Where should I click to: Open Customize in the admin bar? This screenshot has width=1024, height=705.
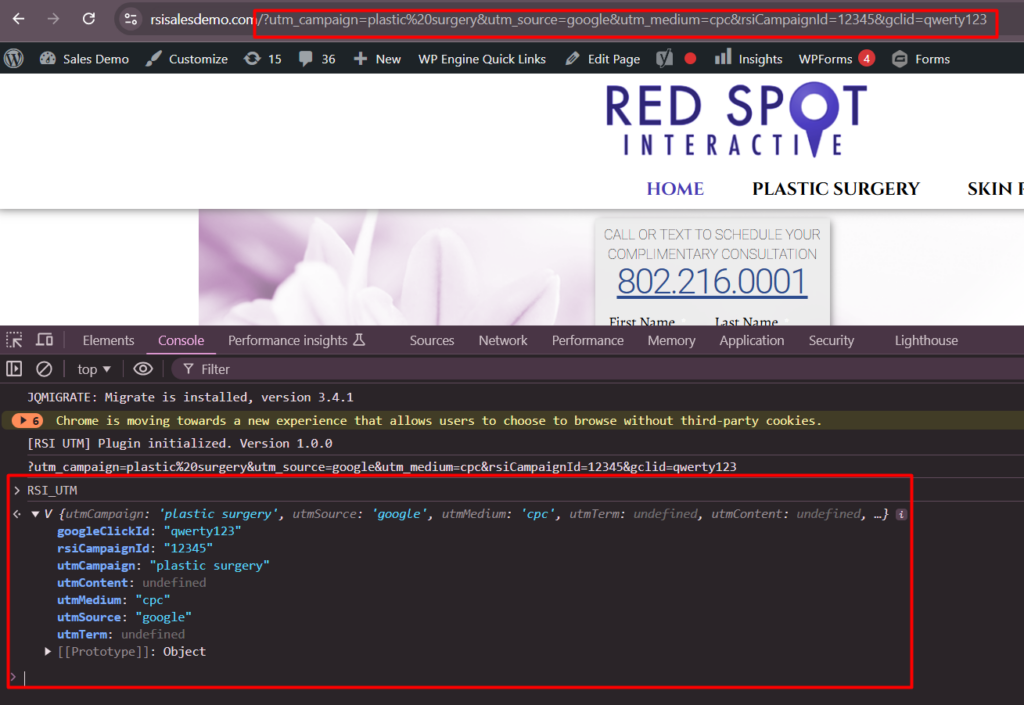coord(187,59)
